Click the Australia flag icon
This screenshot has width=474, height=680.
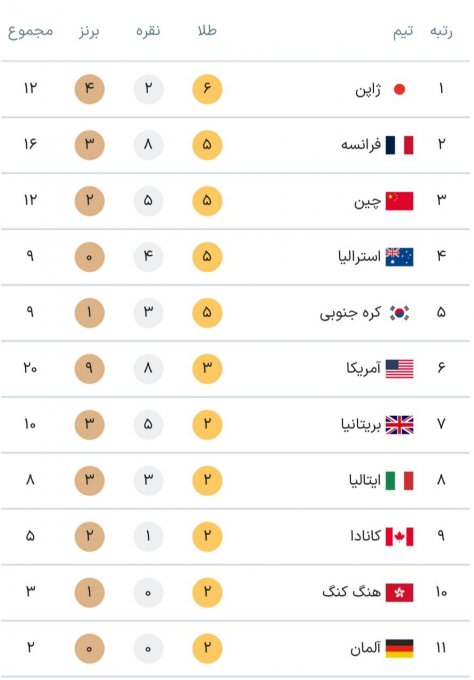click(x=399, y=257)
